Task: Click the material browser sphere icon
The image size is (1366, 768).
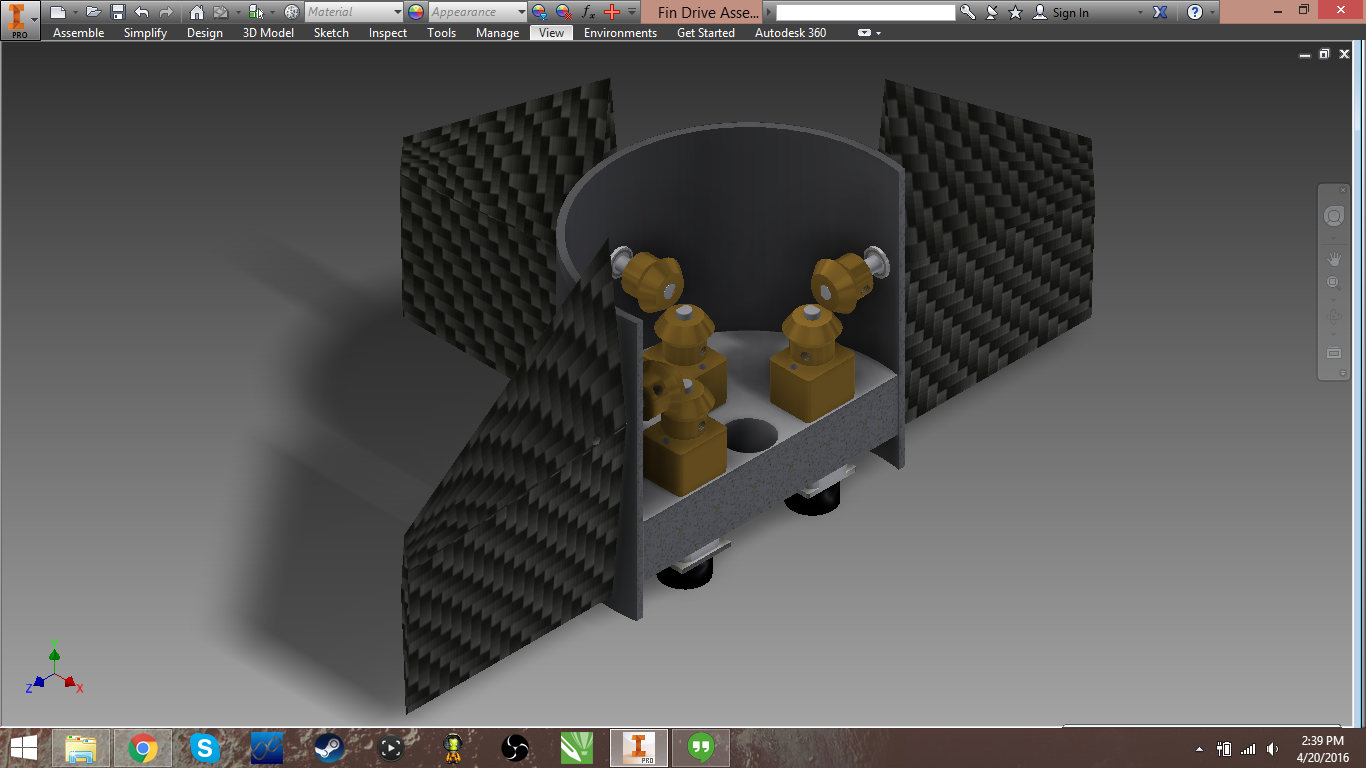Action: pyautogui.click(x=292, y=12)
